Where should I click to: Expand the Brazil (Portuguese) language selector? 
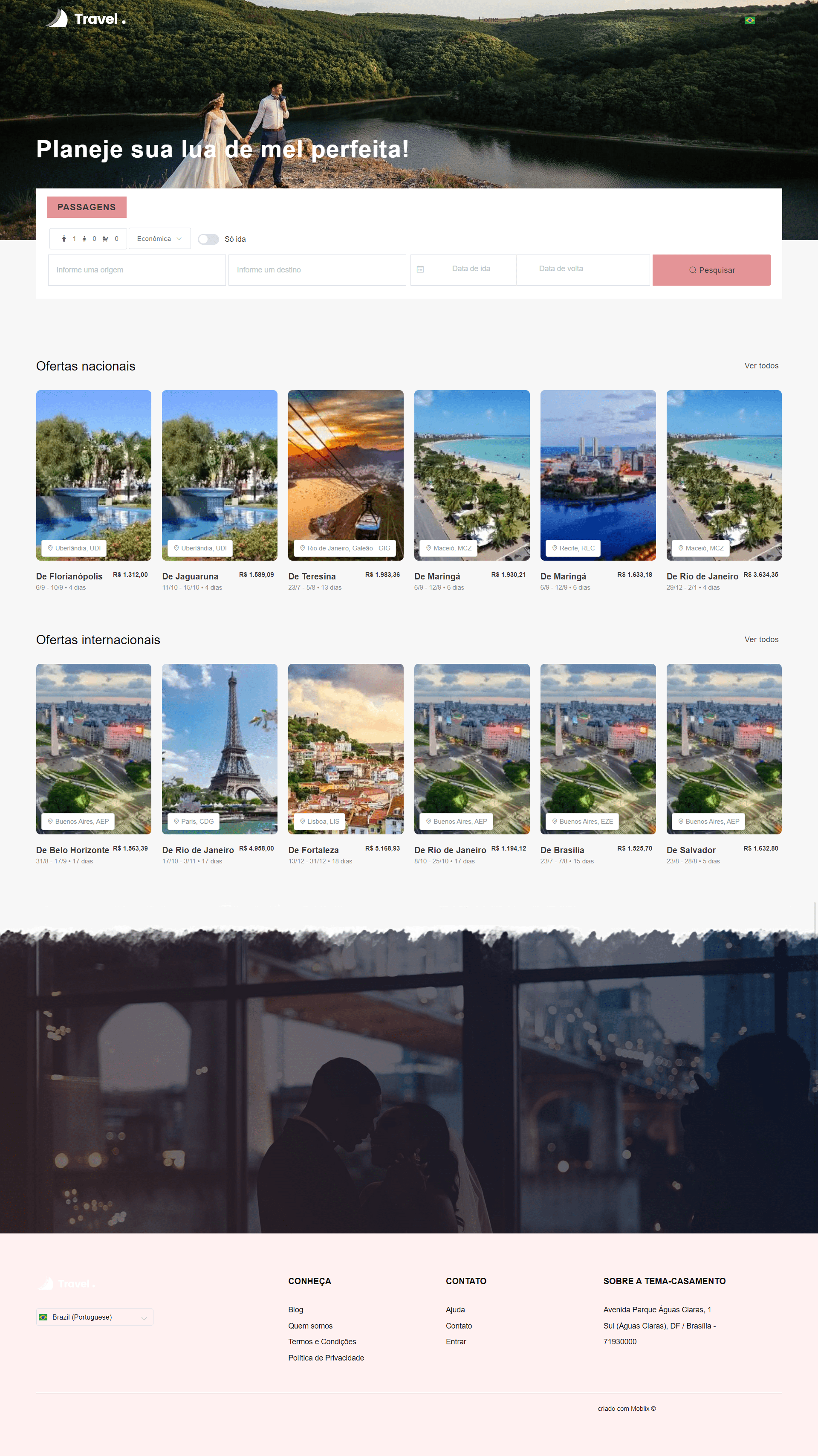point(95,1317)
